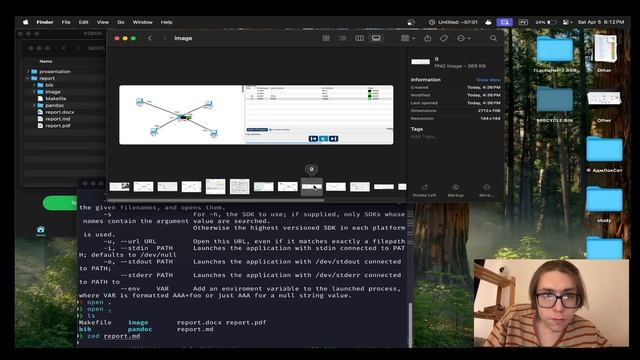Click the Share icon in Finder toolbar
This screenshot has height=360, width=640.
(427, 38)
